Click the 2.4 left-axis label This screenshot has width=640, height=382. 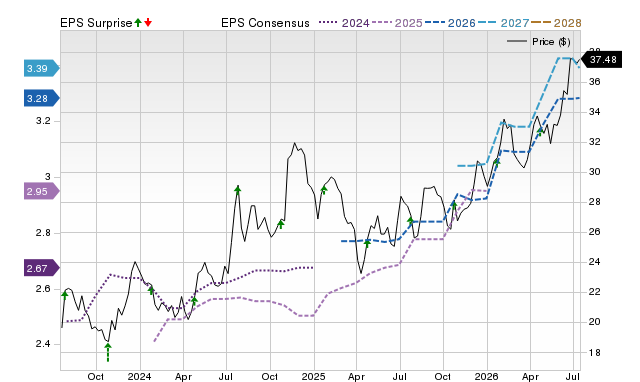point(43,344)
